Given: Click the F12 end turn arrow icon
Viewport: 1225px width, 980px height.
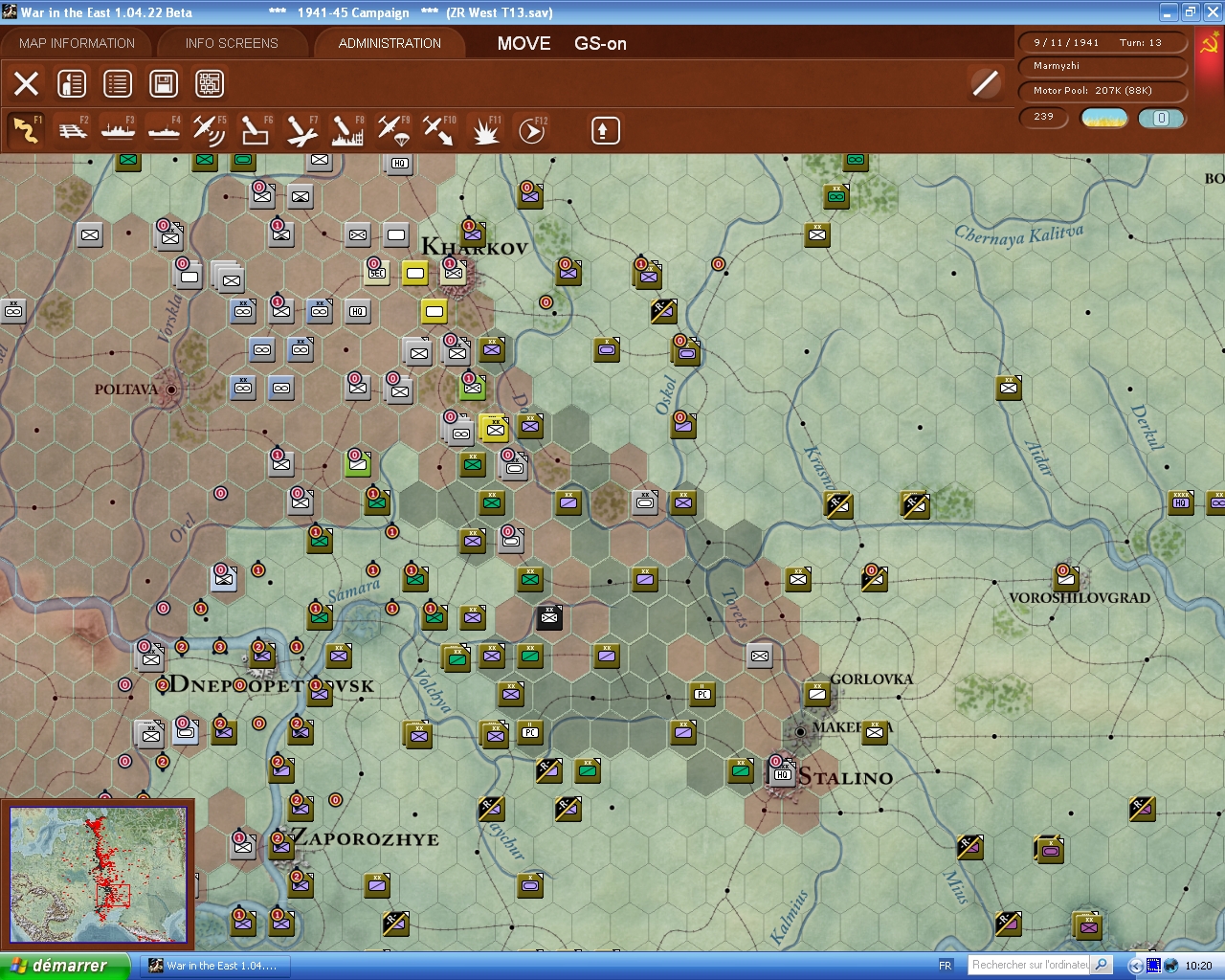Looking at the screenshot, I should point(531,130).
